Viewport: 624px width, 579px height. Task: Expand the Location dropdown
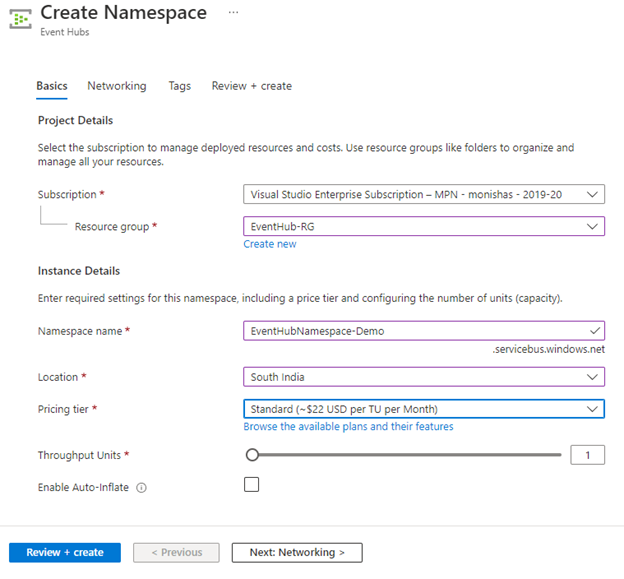coord(424,377)
